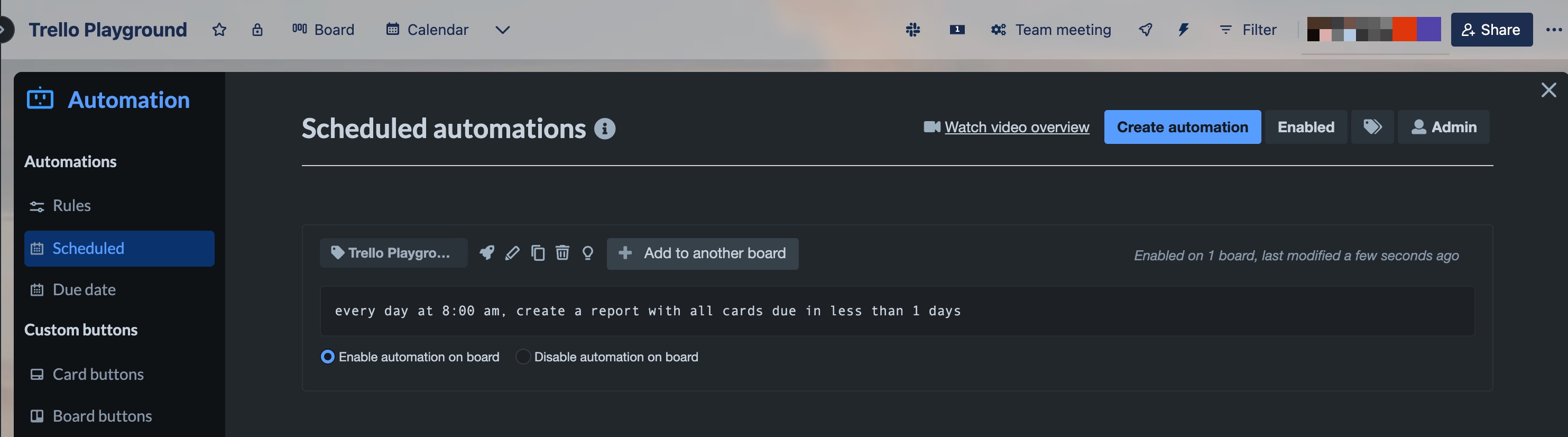The image size is (1568, 437).
Task: Open the Watch video overview link
Action: (1016, 127)
